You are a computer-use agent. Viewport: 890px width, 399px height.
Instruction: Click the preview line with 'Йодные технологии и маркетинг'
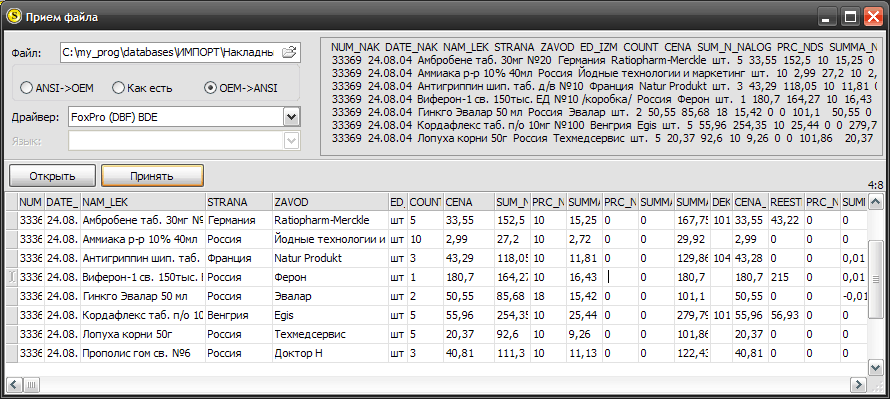tap(603, 73)
